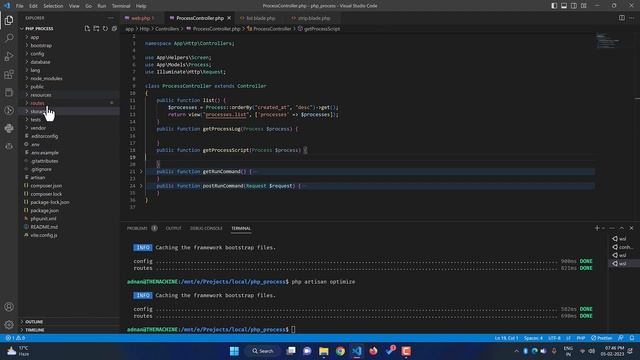Open the Explorer view in activity bar
The height and width of the screenshot is (360, 640).
pyautogui.click(x=9, y=20)
